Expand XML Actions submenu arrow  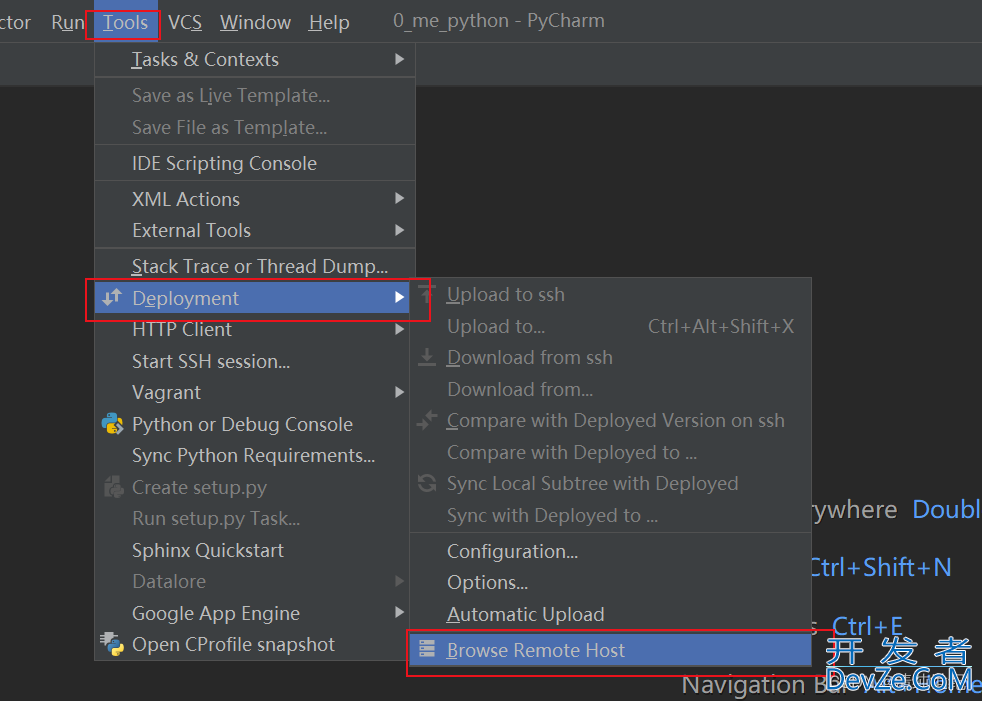click(400, 199)
